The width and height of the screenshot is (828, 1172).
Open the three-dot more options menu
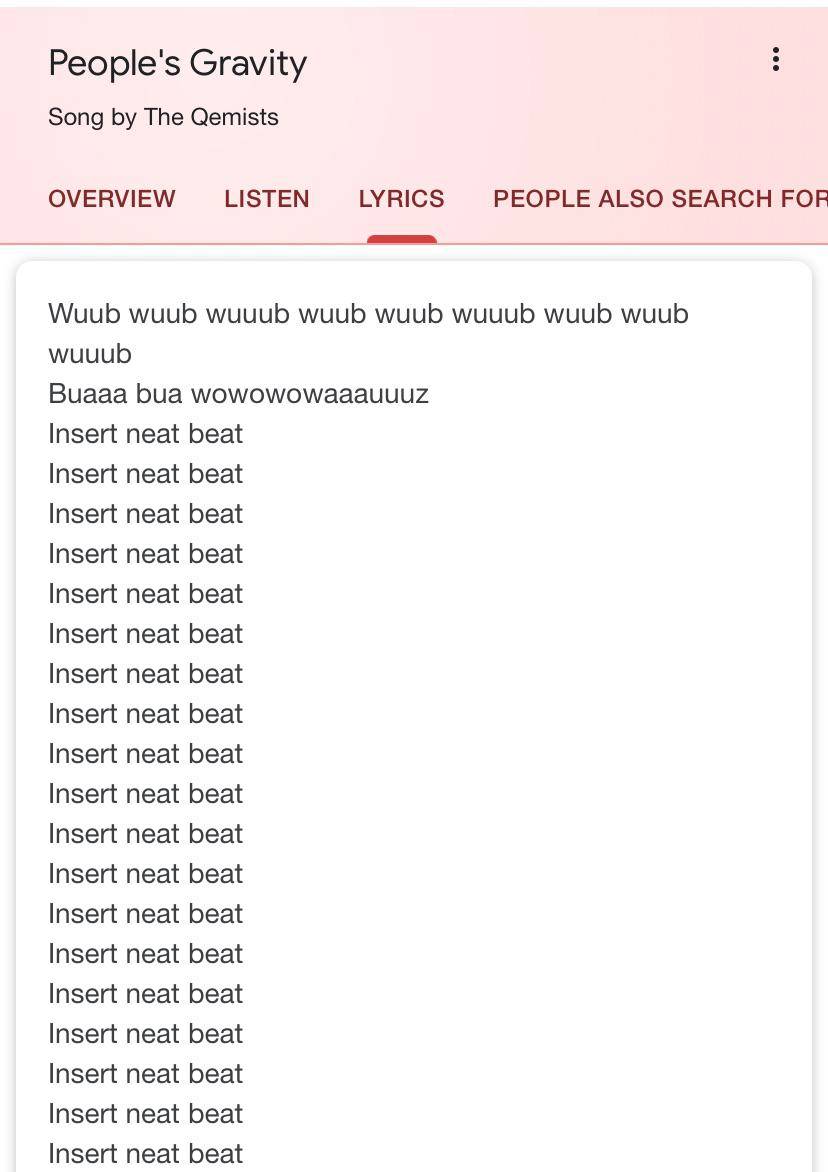775,60
